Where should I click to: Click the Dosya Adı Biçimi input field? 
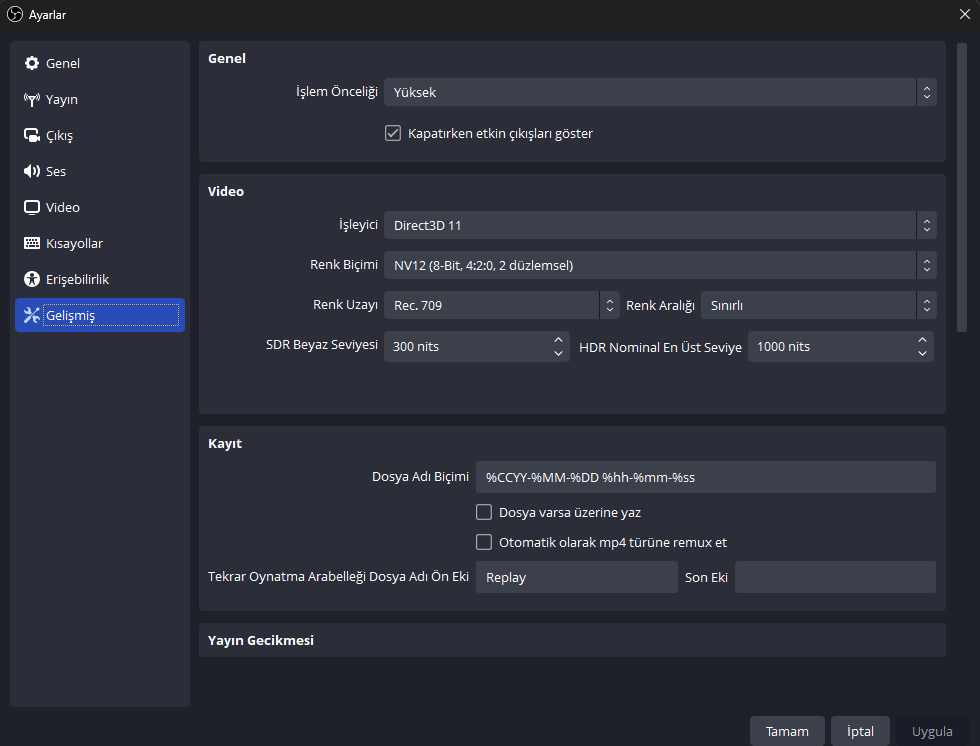(706, 477)
